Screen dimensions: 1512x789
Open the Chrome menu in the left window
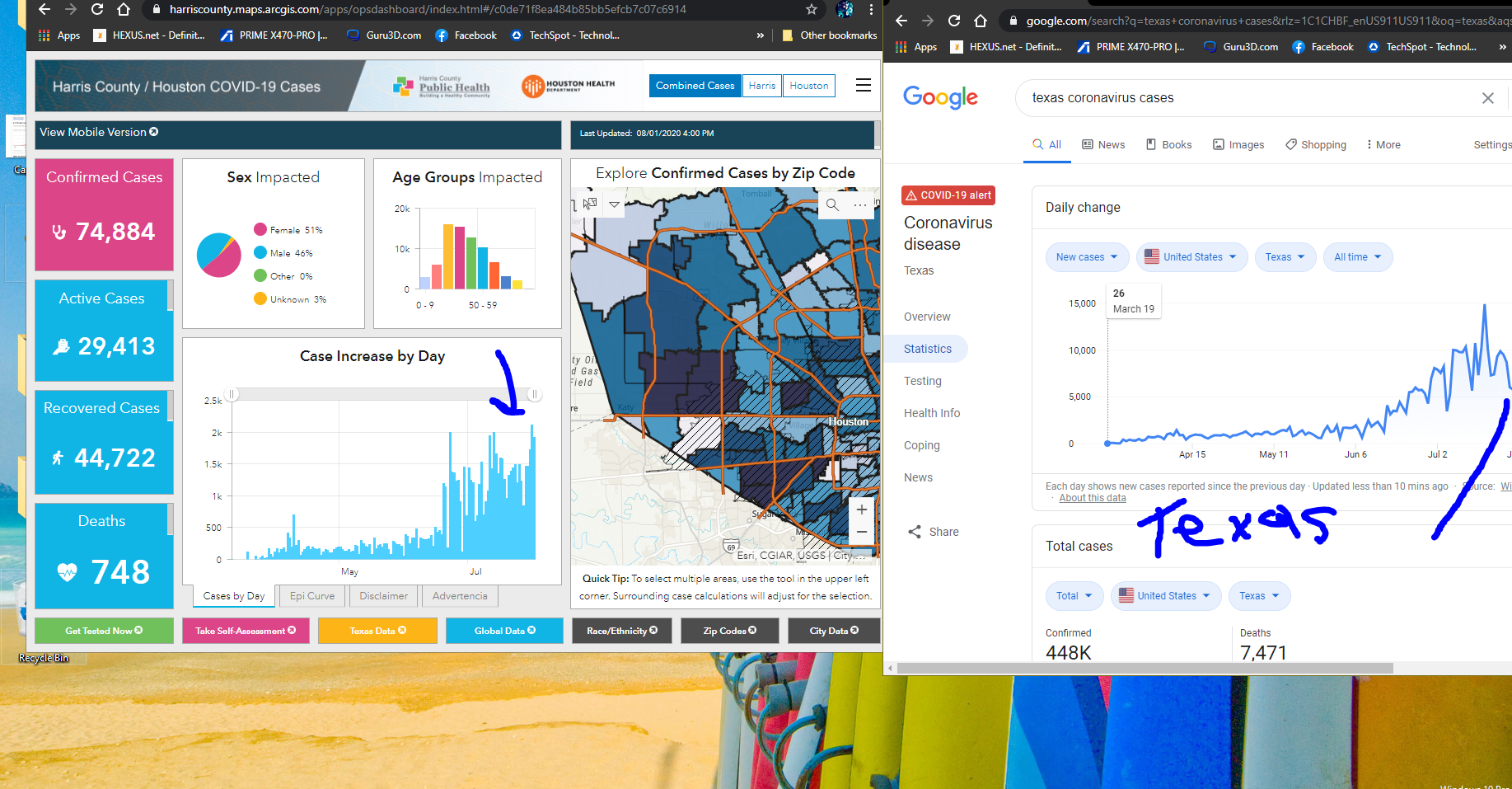point(871,9)
